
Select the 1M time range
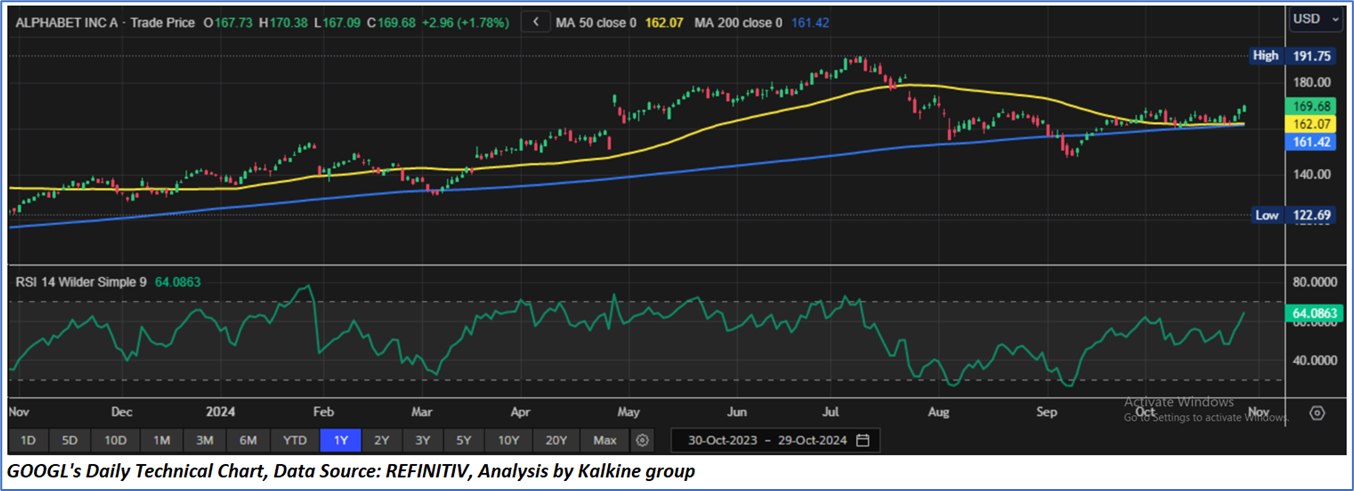coord(161,440)
